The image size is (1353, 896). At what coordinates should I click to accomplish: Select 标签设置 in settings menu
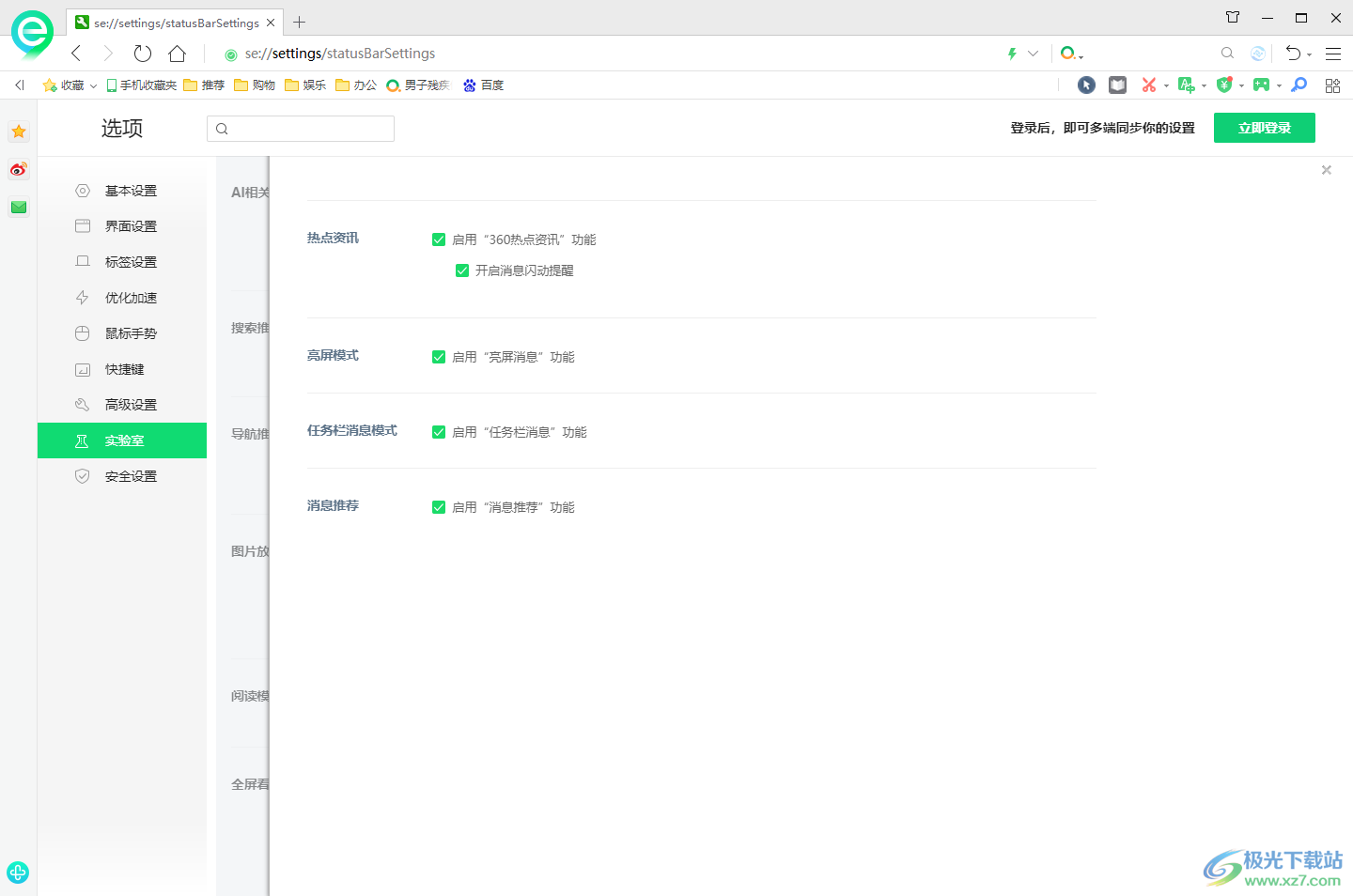122,262
